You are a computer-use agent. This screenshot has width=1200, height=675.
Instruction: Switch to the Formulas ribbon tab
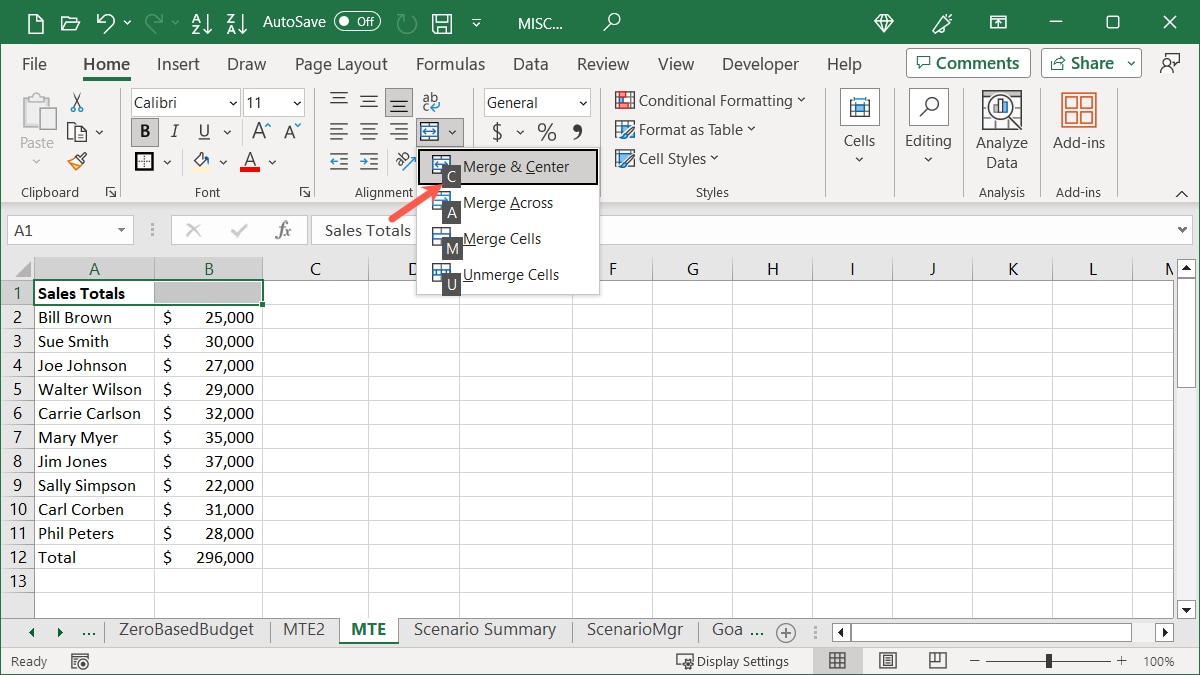pyautogui.click(x=450, y=64)
